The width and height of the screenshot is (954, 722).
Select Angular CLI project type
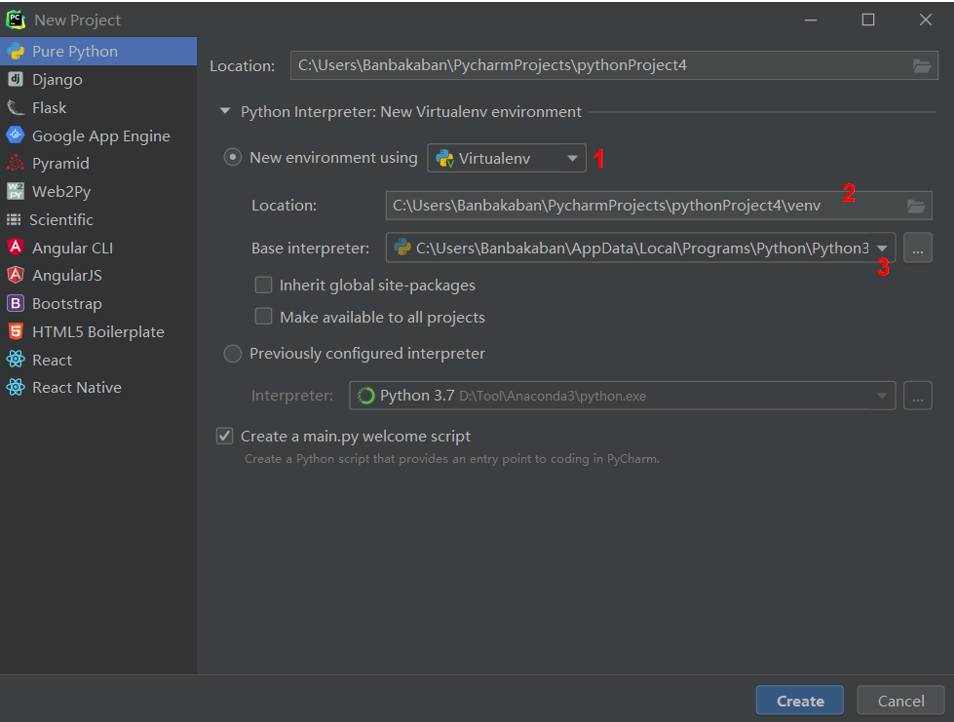pos(99,248)
